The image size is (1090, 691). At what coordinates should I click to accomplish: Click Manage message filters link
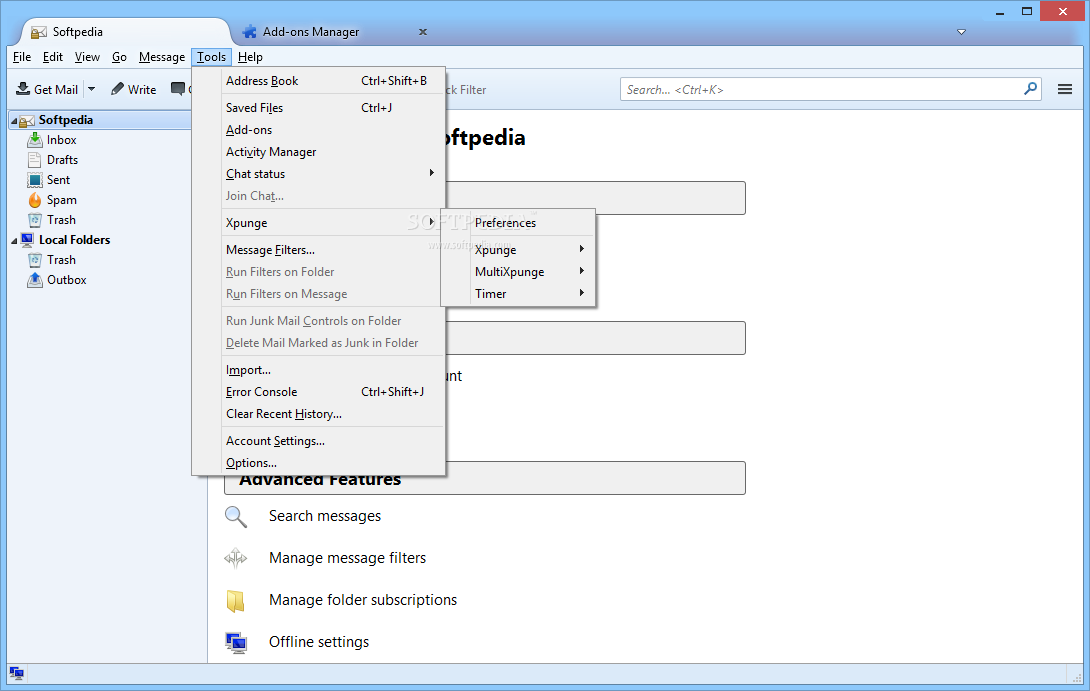click(348, 558)
